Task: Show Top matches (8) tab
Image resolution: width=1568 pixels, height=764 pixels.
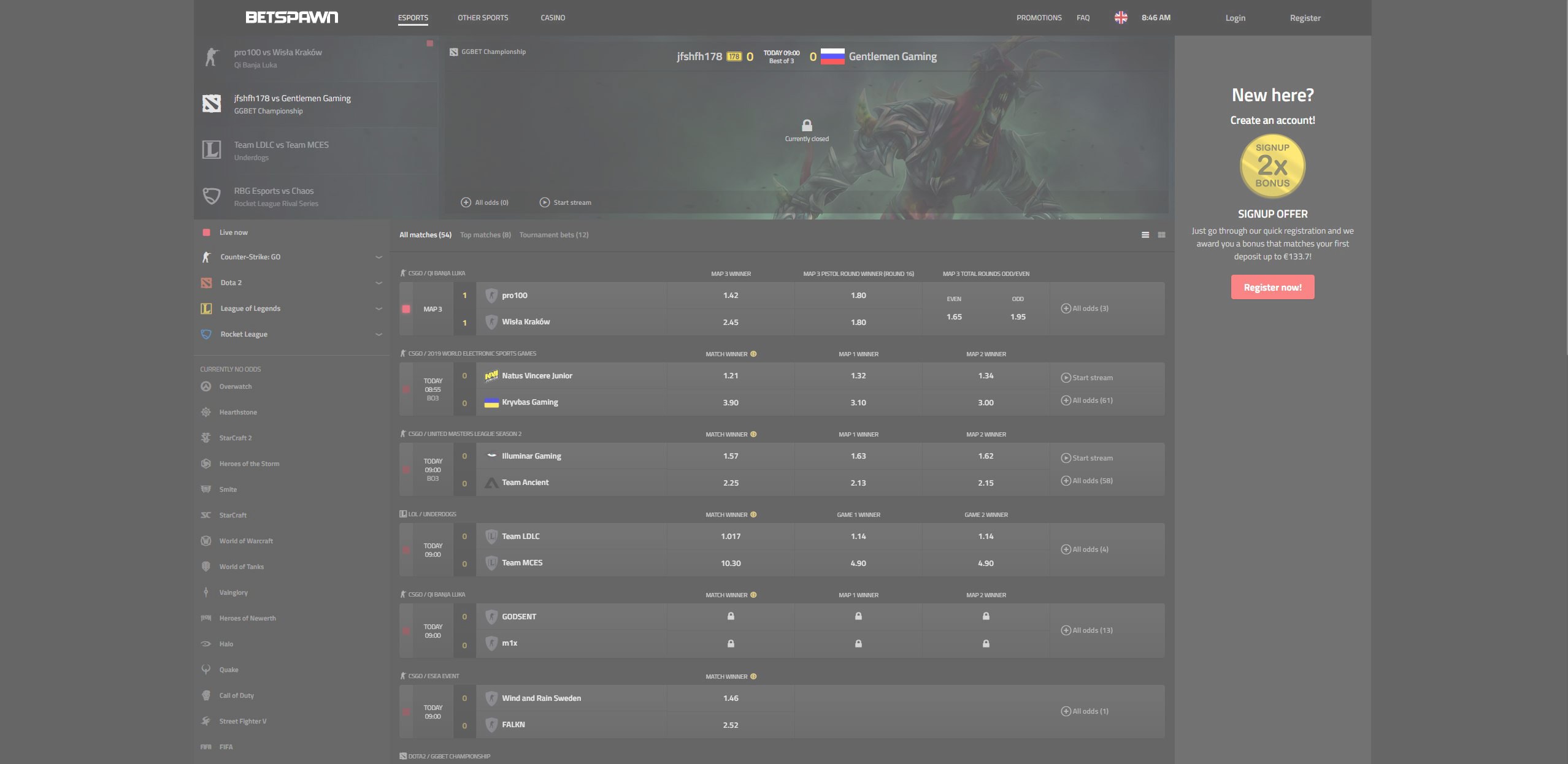Action: tap(485, 235)
